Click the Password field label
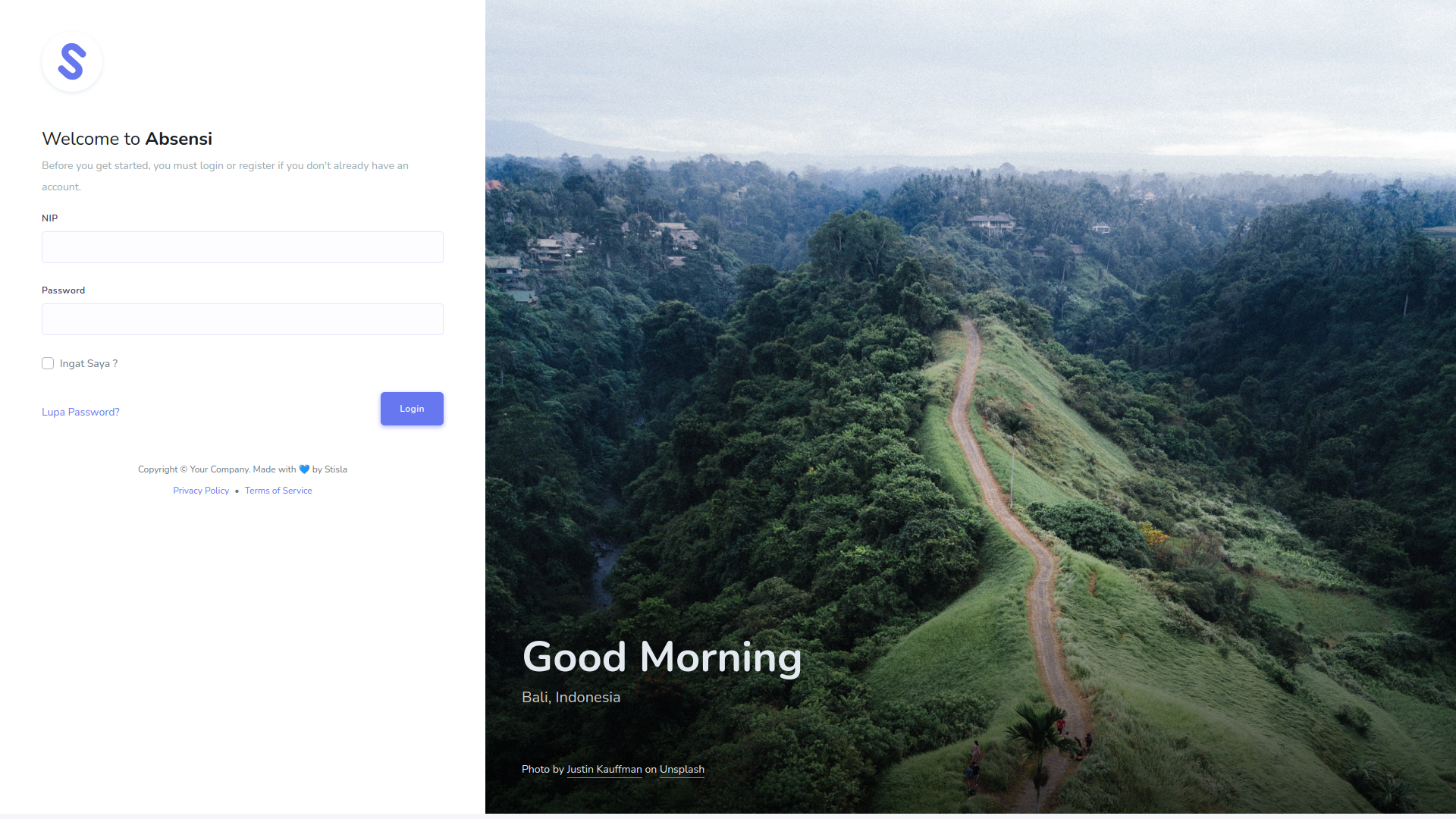 (x=64, y=290)
